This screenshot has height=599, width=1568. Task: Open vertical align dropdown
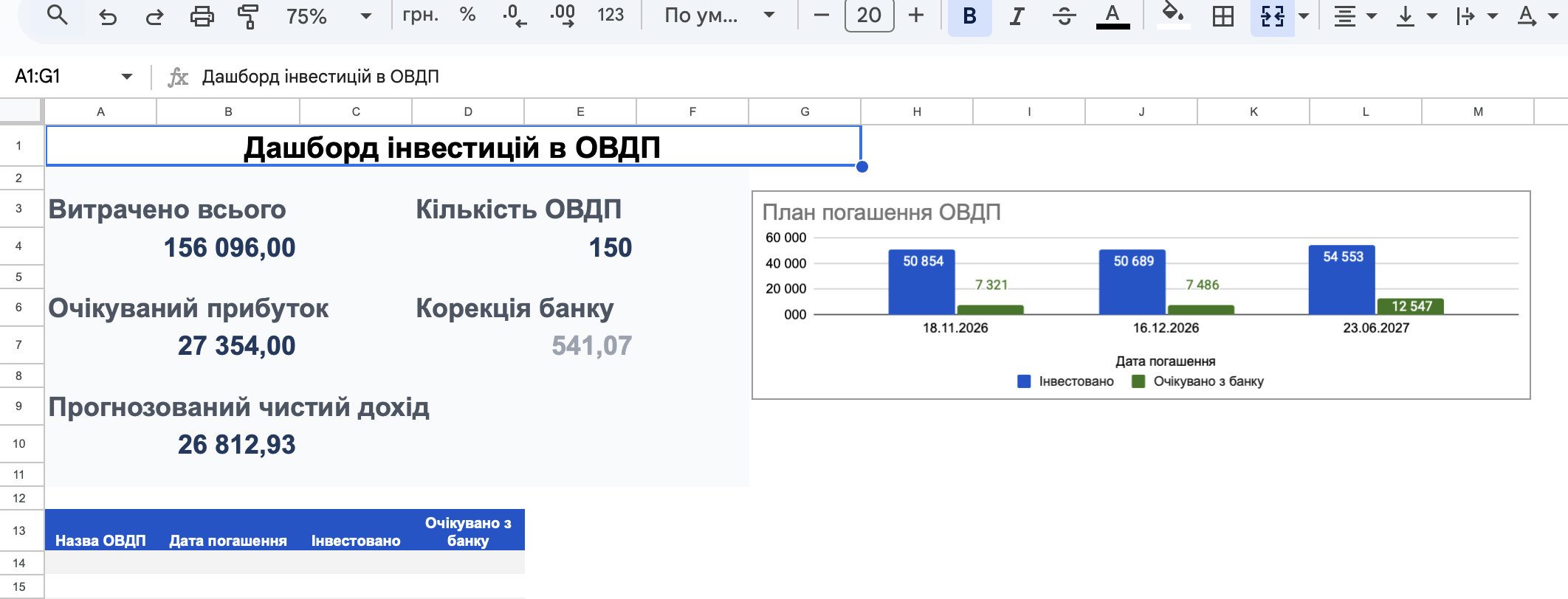(1416, 16)
